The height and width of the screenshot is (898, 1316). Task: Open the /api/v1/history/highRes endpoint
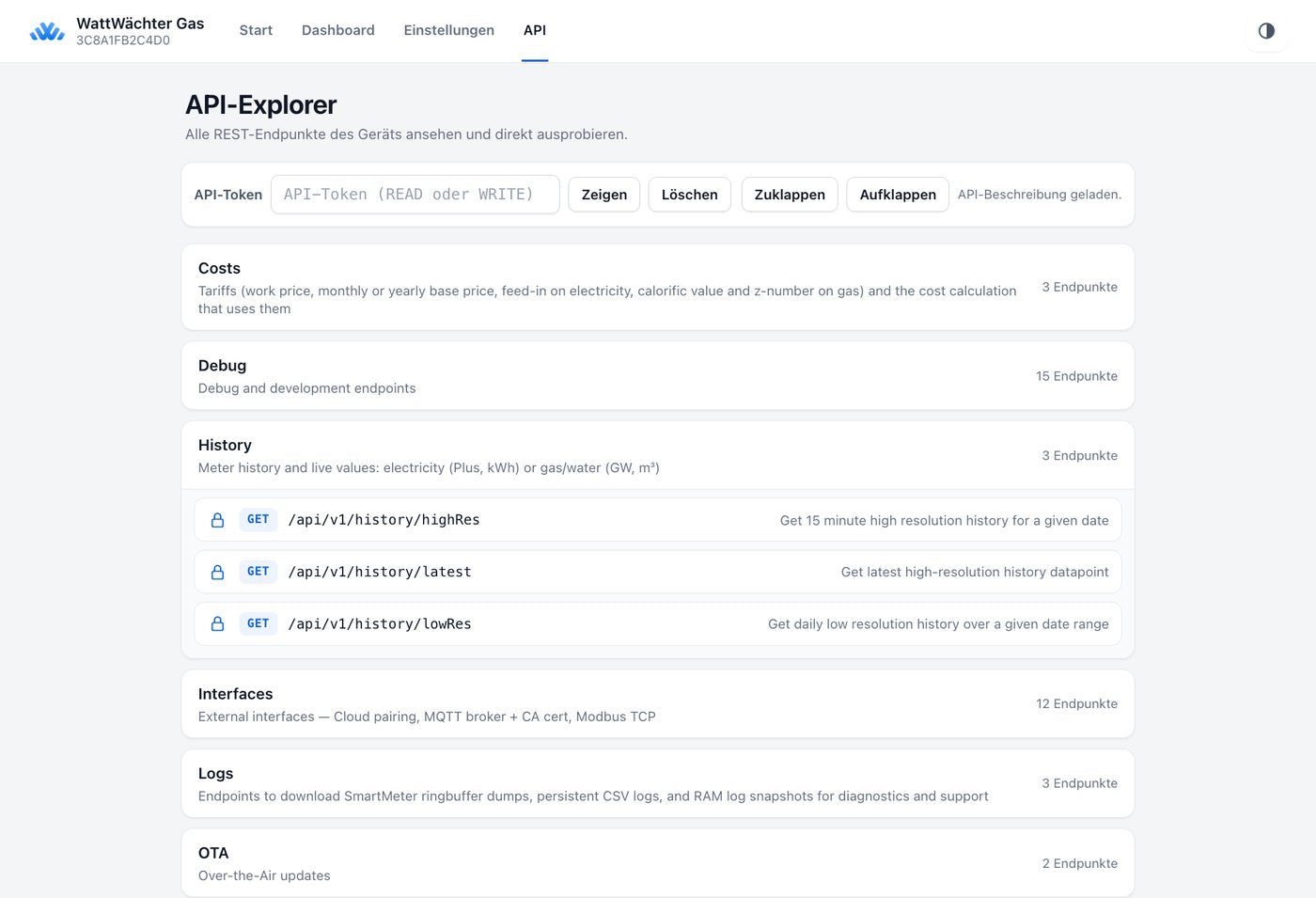click(x=658, y=520)
